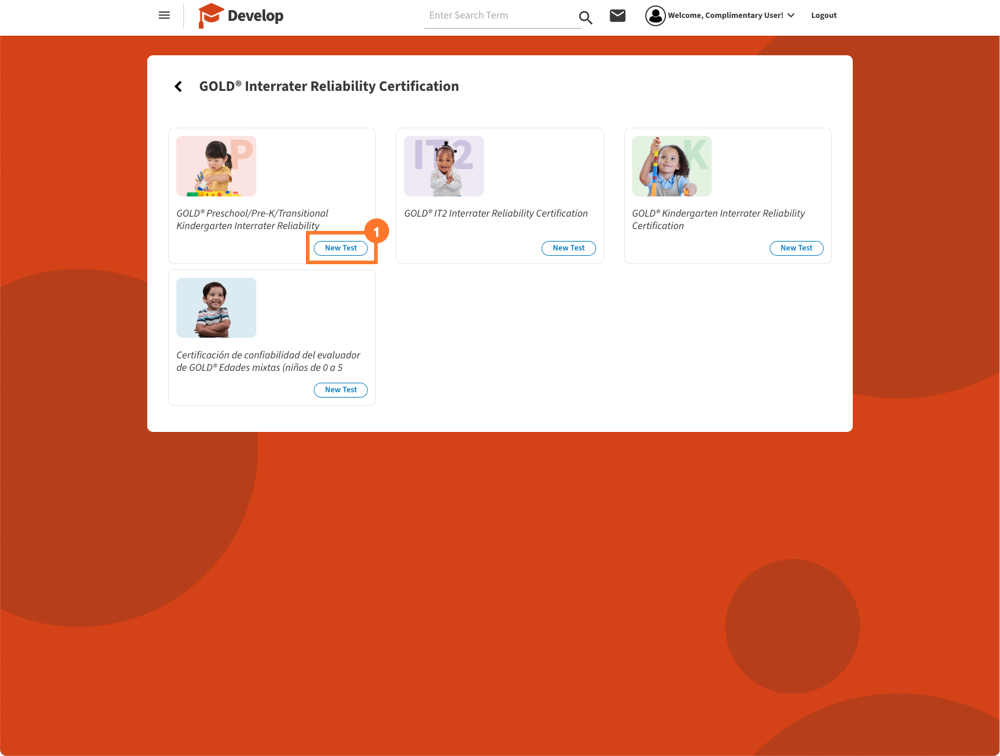1000x756 pixels.
Task: Click the Logout link
Action: (823, 16)
